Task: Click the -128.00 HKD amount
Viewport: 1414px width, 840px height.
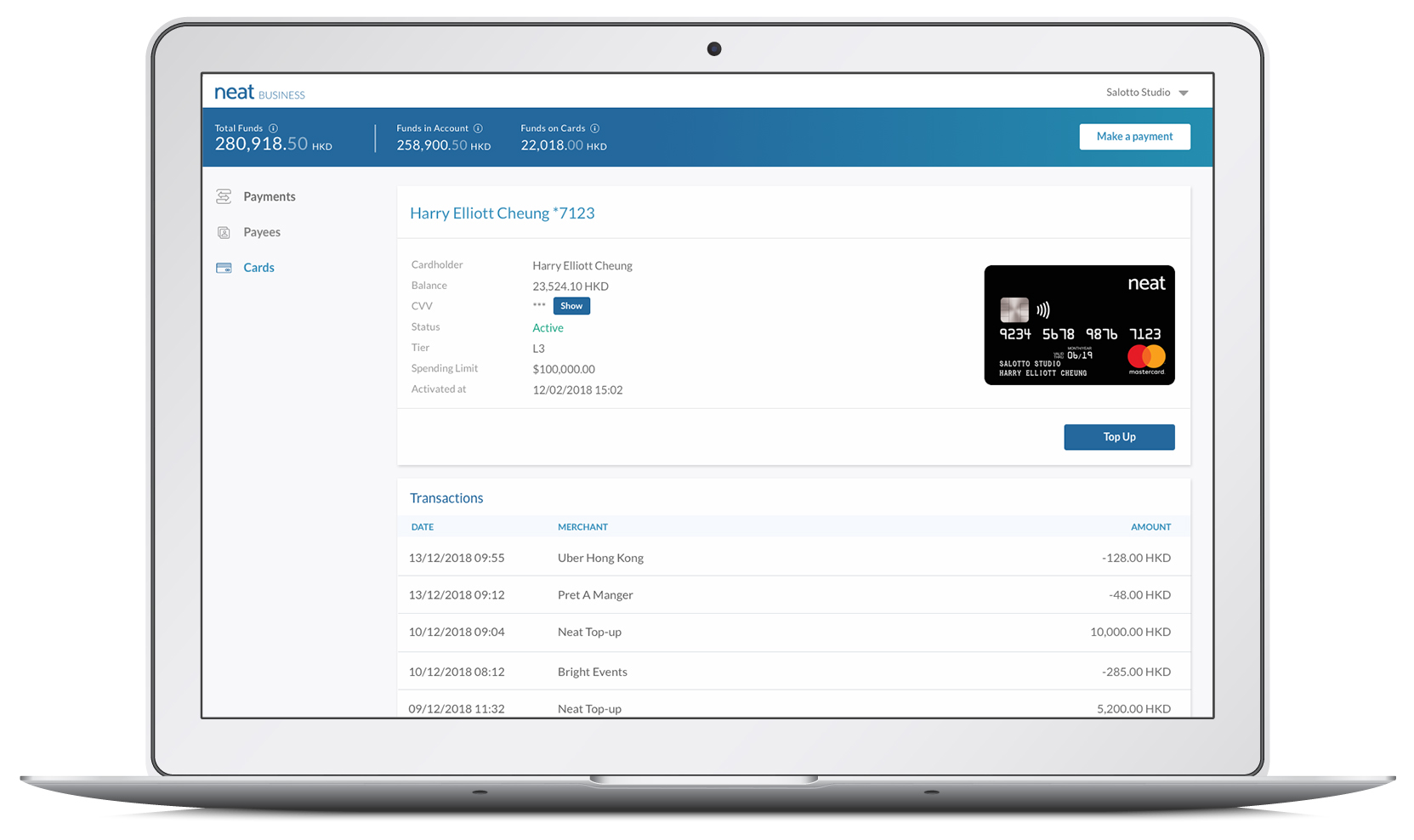Action: (x=1136, y=558)
